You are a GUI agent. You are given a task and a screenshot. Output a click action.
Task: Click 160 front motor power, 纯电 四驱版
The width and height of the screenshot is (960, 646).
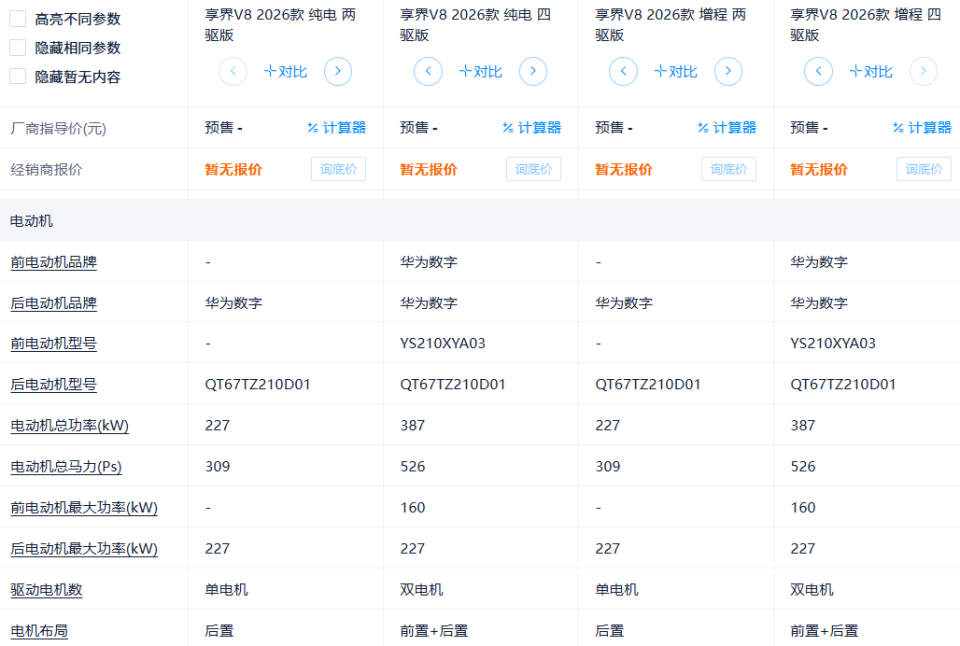pos(413,508)
